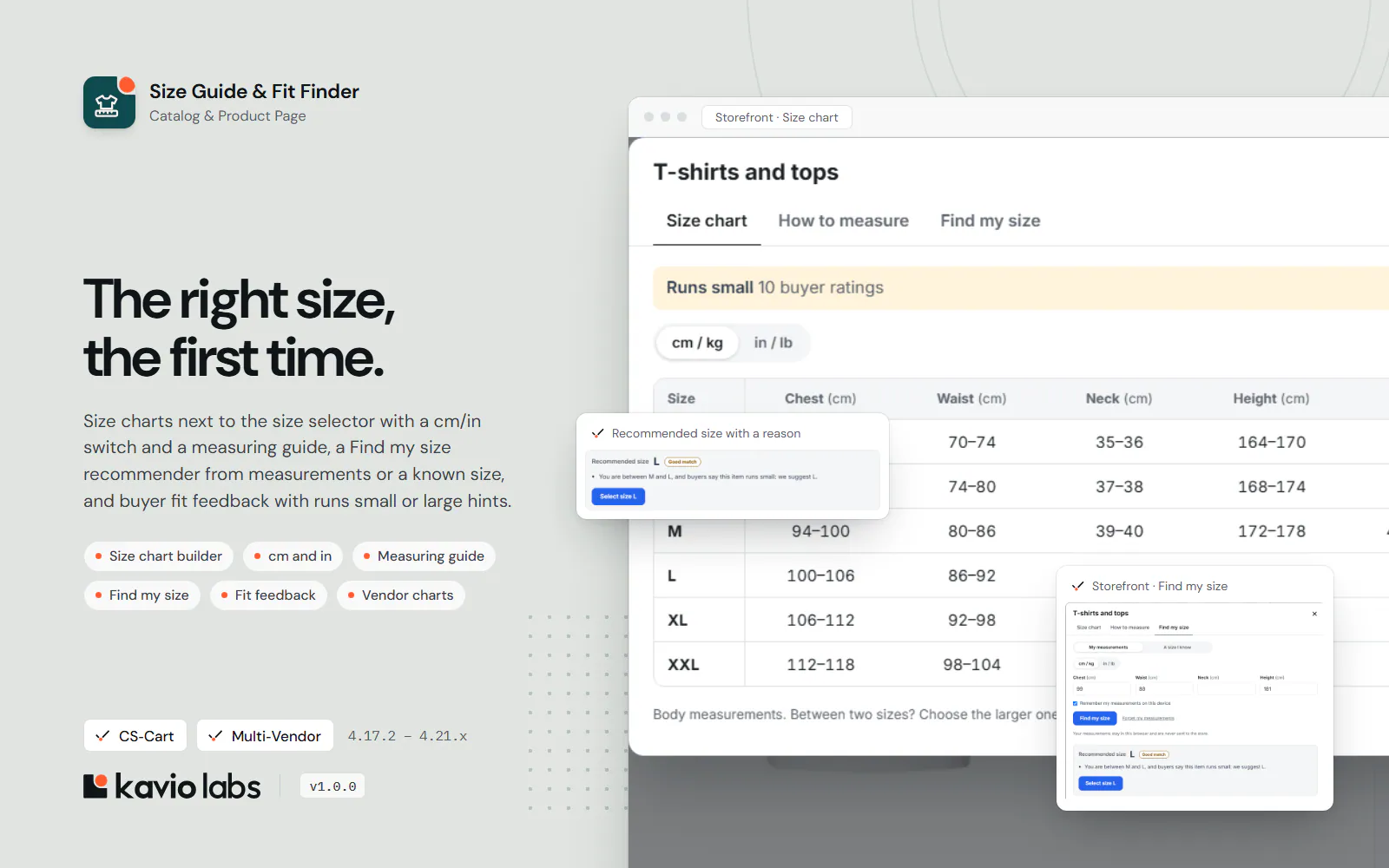Click the 'Find my size' feature chip

(142, 595)
